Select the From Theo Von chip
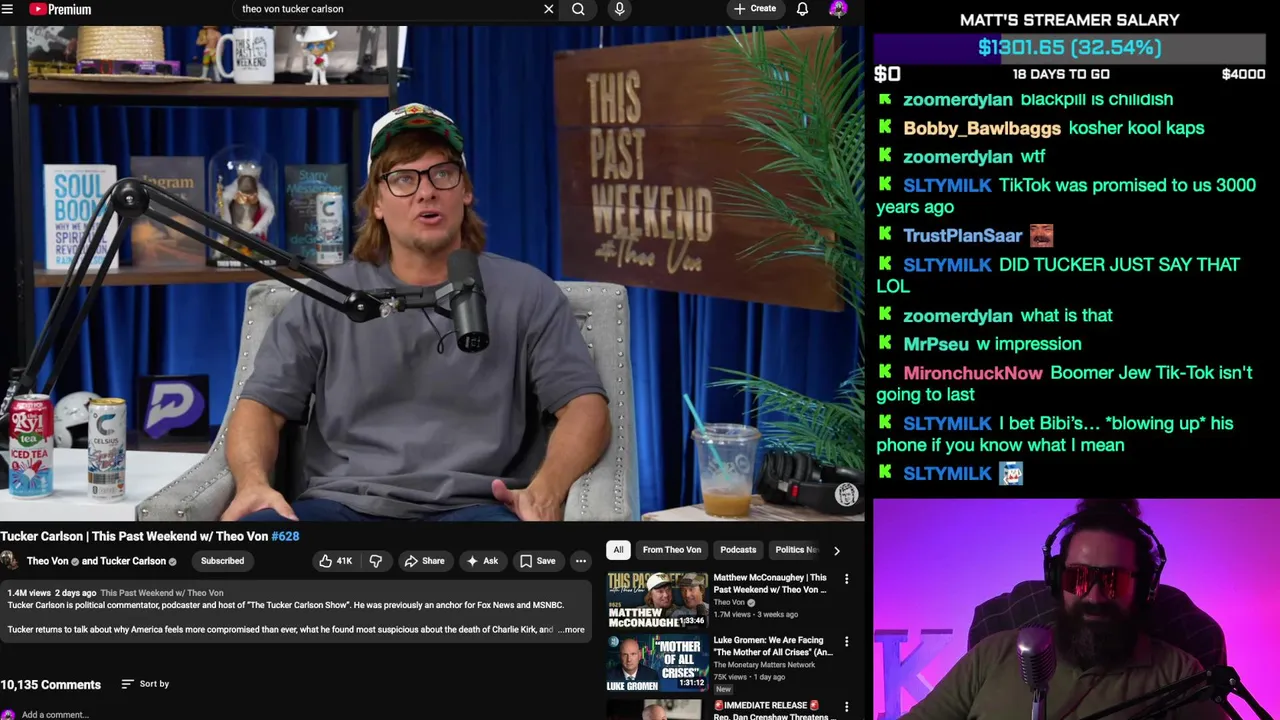Image resolution: width=1280 pixels, height=720 pixels. pyautogui.click(x=672, y=550)
